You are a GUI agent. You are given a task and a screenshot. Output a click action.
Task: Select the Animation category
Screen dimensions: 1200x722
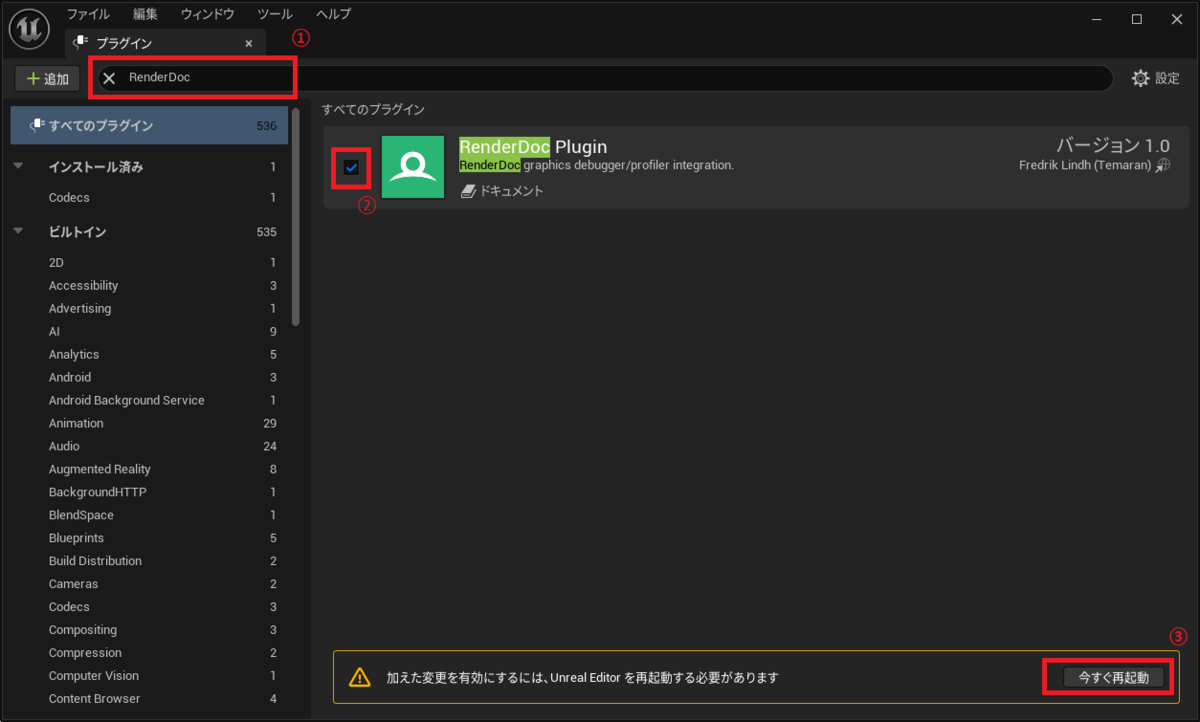coord(149,423)
